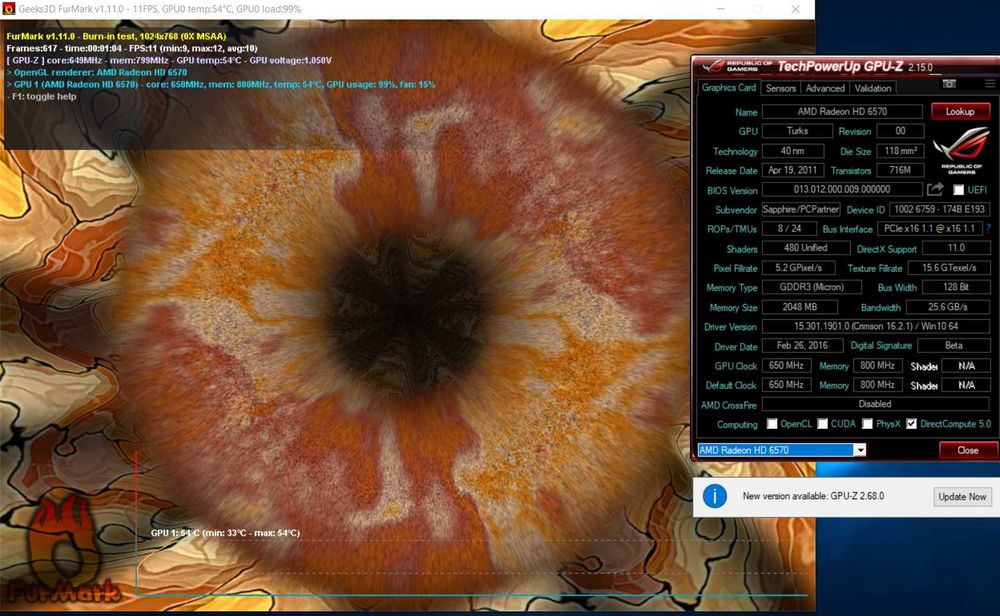The image size is (1000, 616).
Task: Click the Subvendor value Sapphire/PCPartner
Action: tap(800, 209)
